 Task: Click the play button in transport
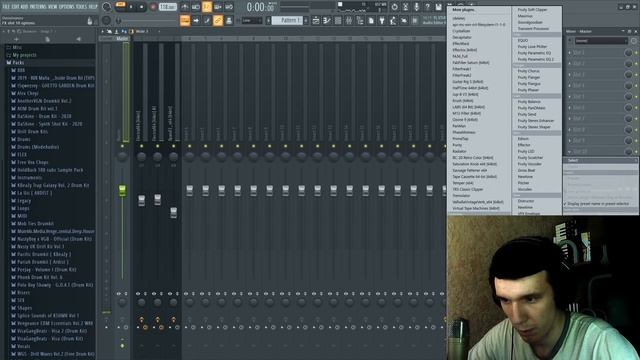tap(131, 7)
